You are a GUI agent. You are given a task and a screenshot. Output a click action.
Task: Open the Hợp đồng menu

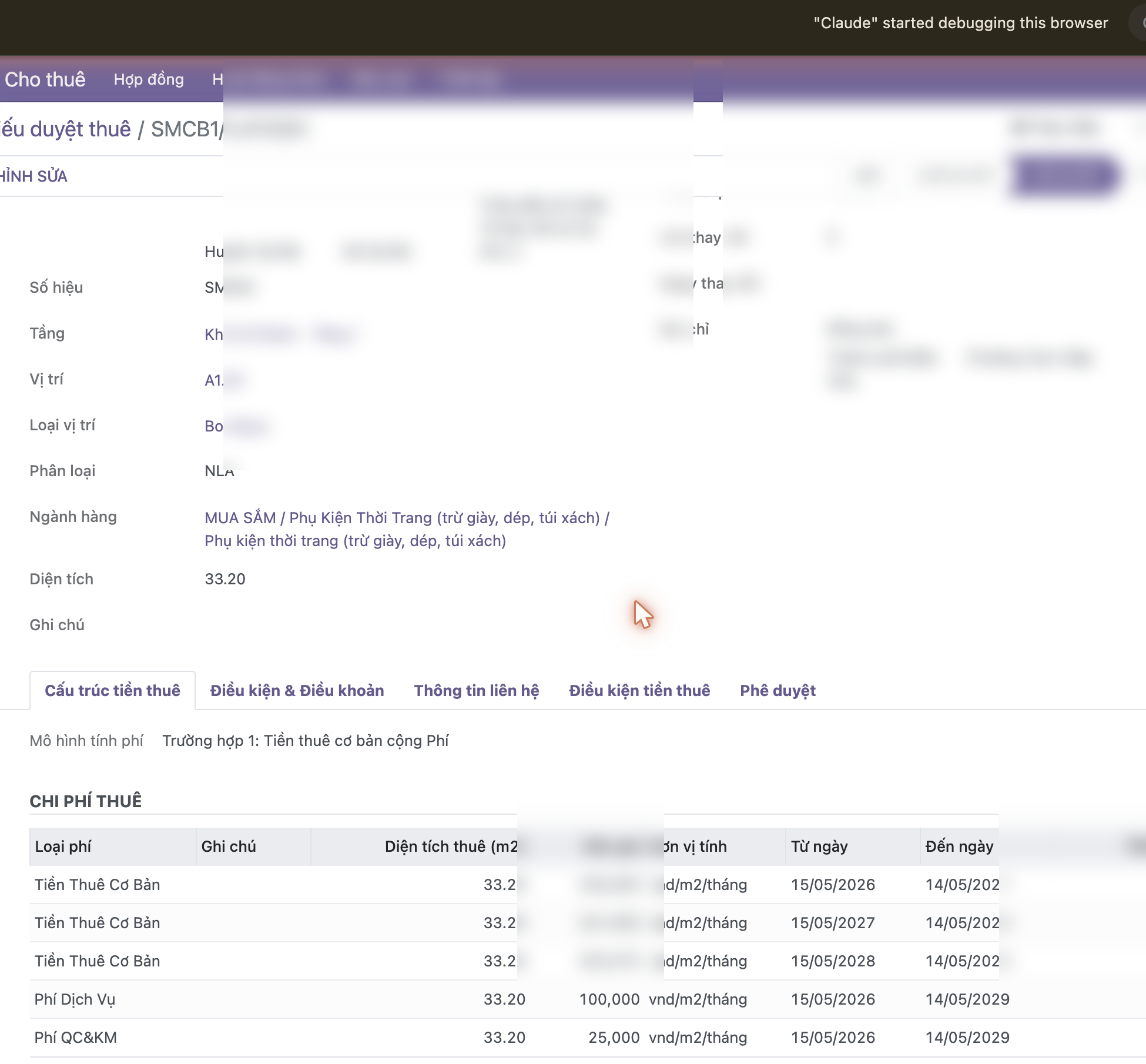click(149, 79)
